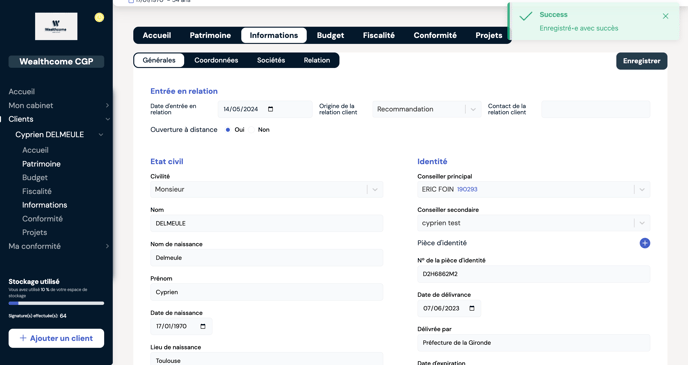Open Projets in client sidebar menu

[x=34, y=232]
